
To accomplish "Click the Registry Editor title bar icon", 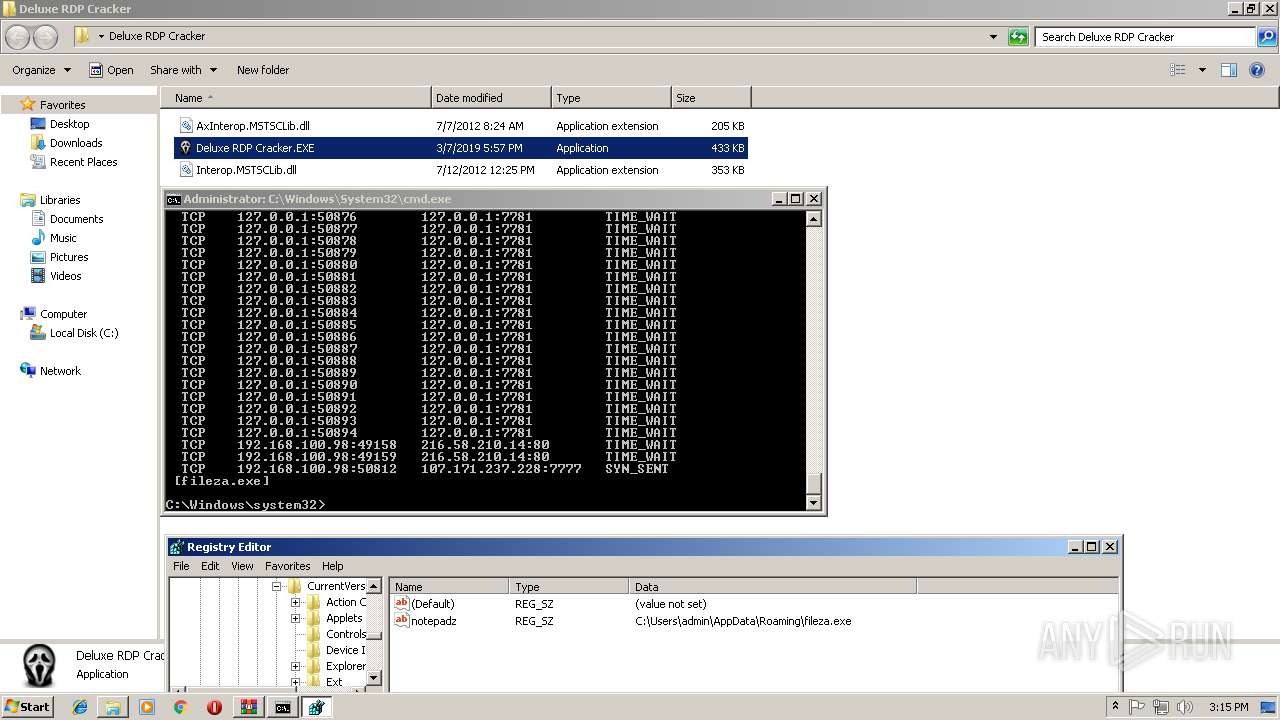I will click(x=177, y=547).
